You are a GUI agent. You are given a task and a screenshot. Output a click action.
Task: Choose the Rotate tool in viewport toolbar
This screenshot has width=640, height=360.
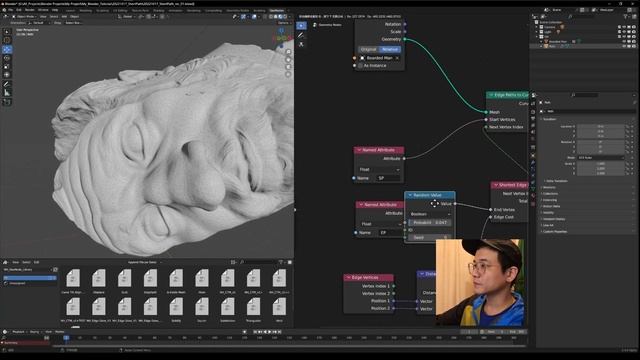7,58
